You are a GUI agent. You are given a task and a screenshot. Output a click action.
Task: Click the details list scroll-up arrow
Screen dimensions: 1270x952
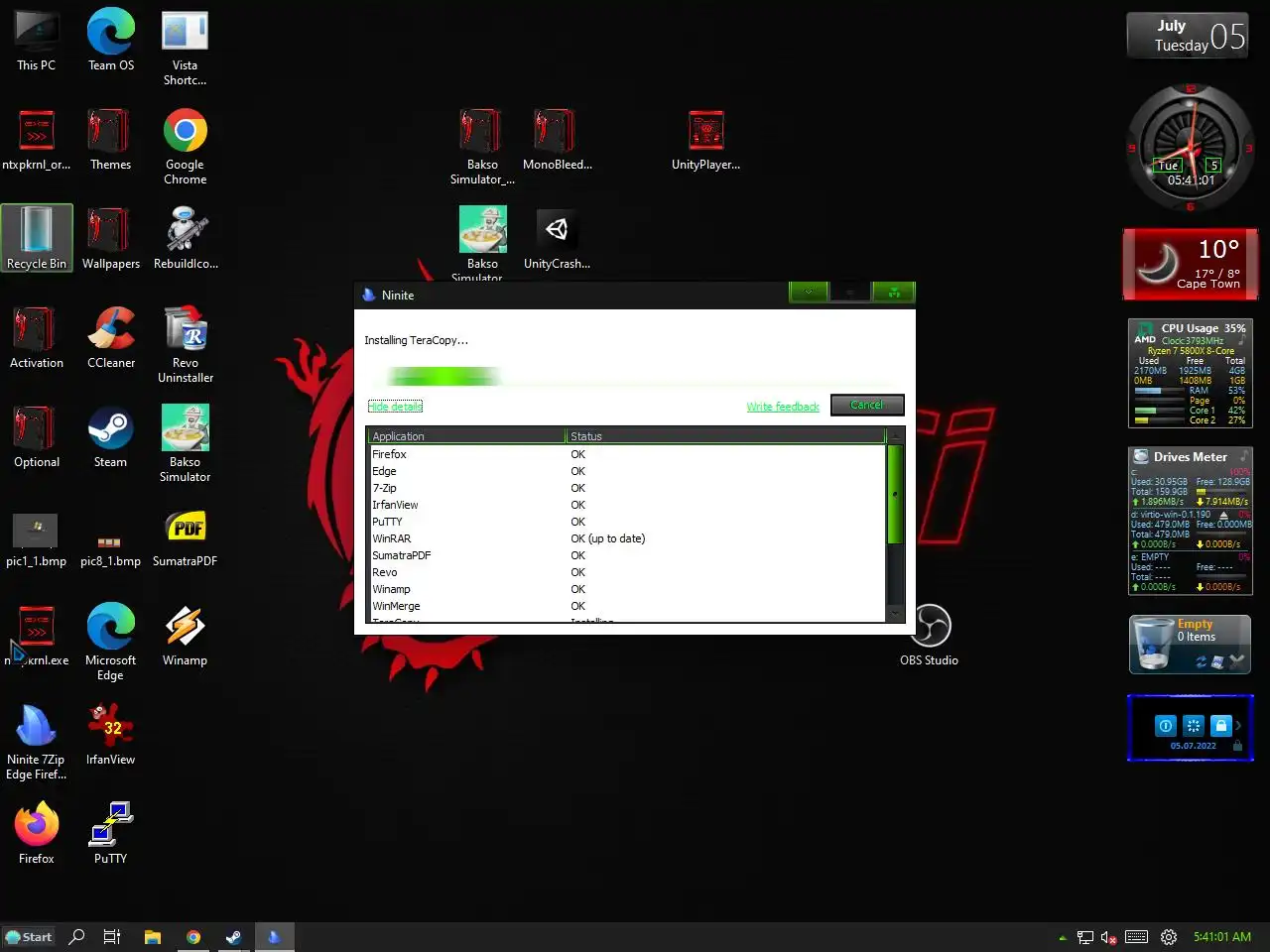click(895, 435)
